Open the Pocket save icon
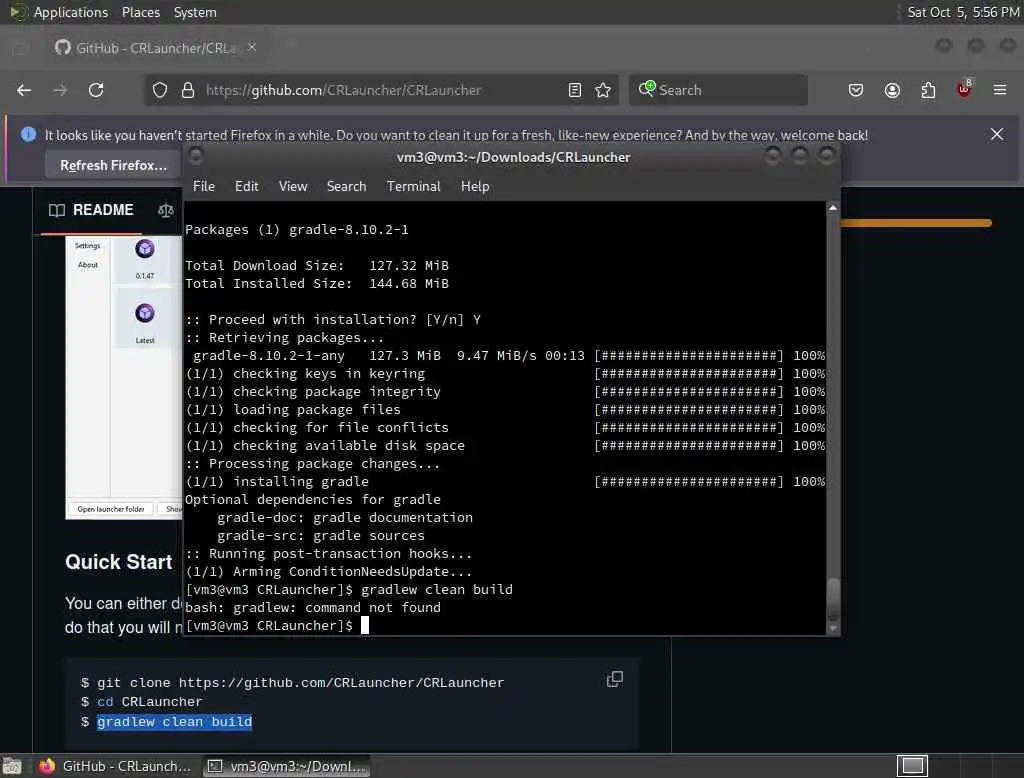 pyautogui.click(x=856, y=90)
